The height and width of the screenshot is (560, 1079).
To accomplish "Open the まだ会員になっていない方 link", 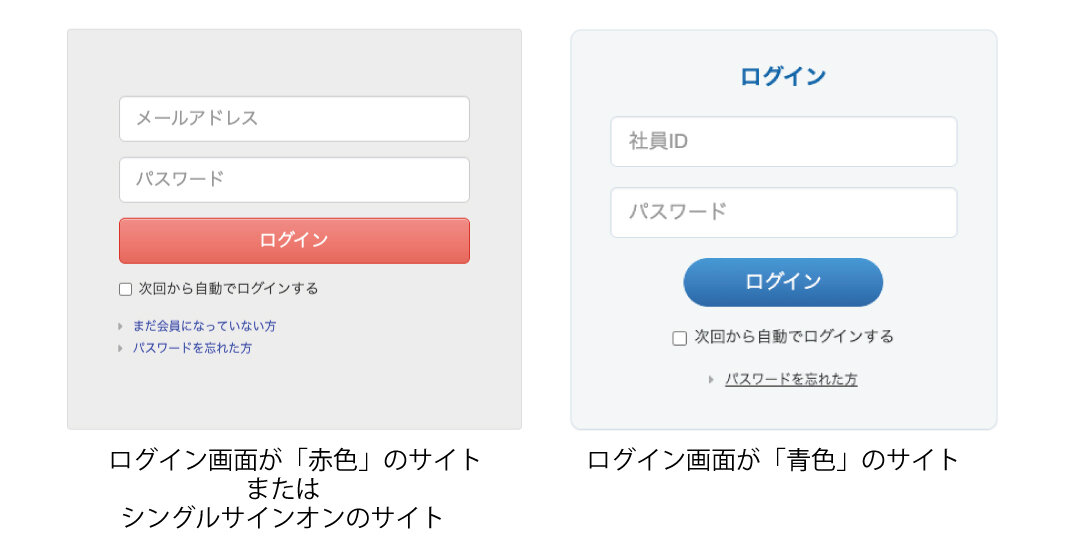I will [x=204, y=326].
